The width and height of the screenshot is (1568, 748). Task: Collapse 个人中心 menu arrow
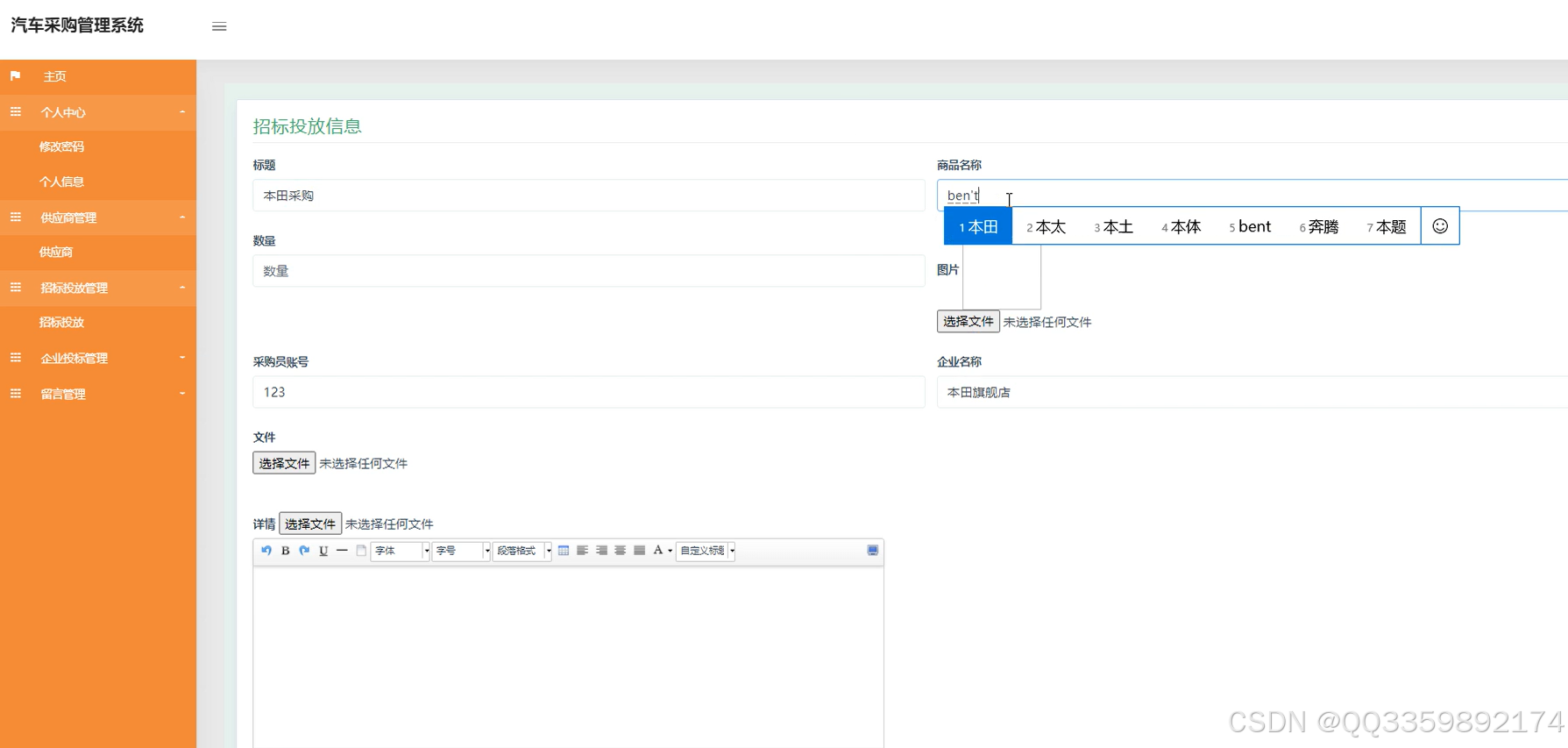click(182, 112)
